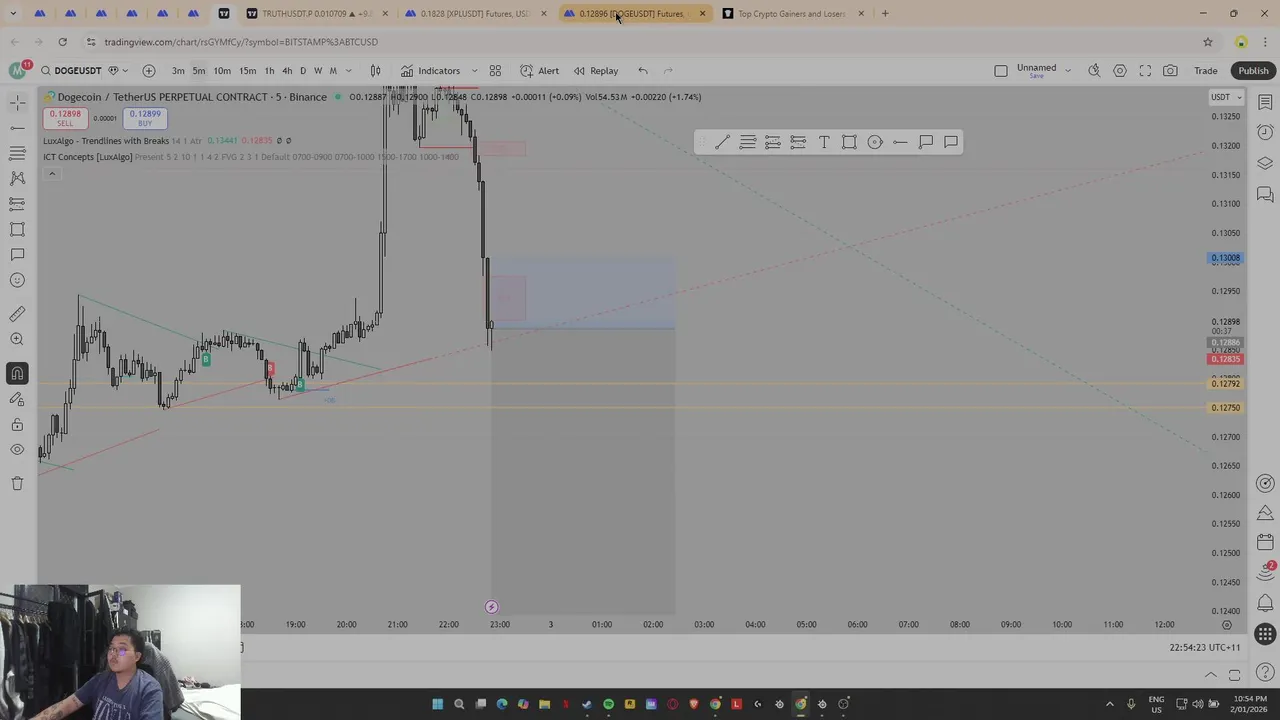Toggle lock all drawings
The width and height of the screenshot is (1280, 720).
[17, 425]
